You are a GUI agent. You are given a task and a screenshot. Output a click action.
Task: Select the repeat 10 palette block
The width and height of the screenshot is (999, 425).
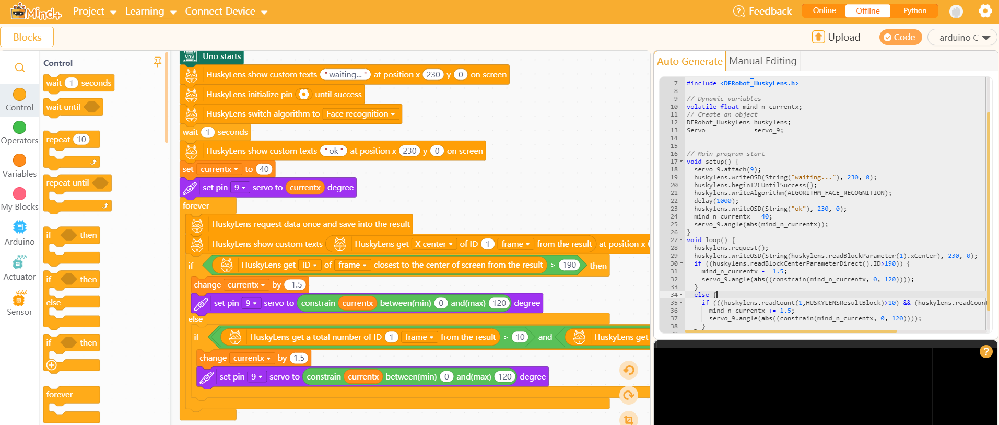[71, 140]
